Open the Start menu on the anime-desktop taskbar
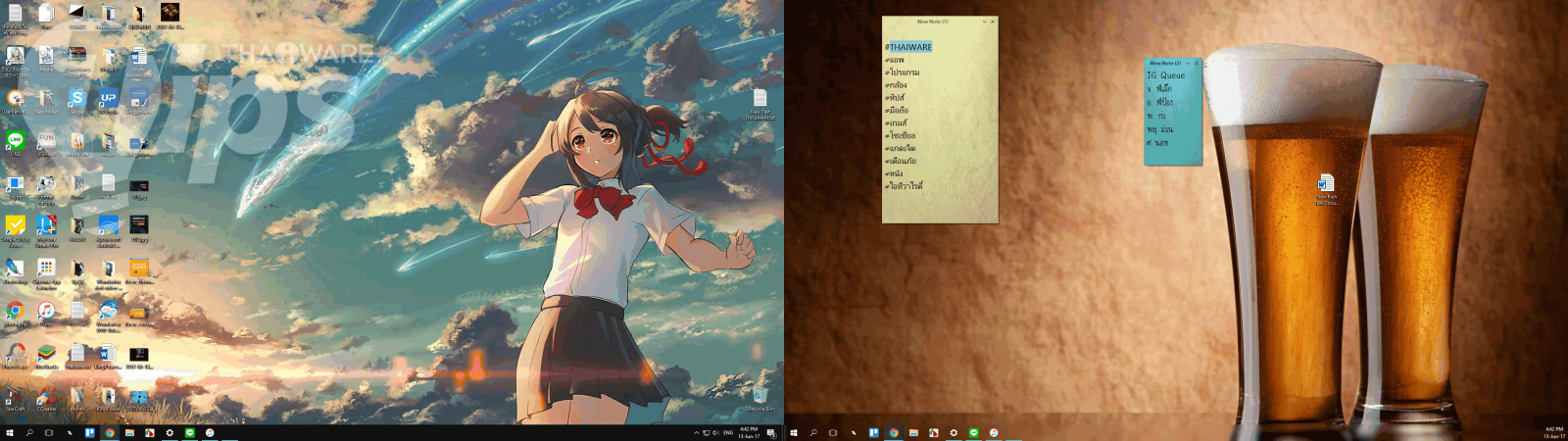Image resolution: width=1568 pixels, height=441 pixels. (x=10, y=432)
